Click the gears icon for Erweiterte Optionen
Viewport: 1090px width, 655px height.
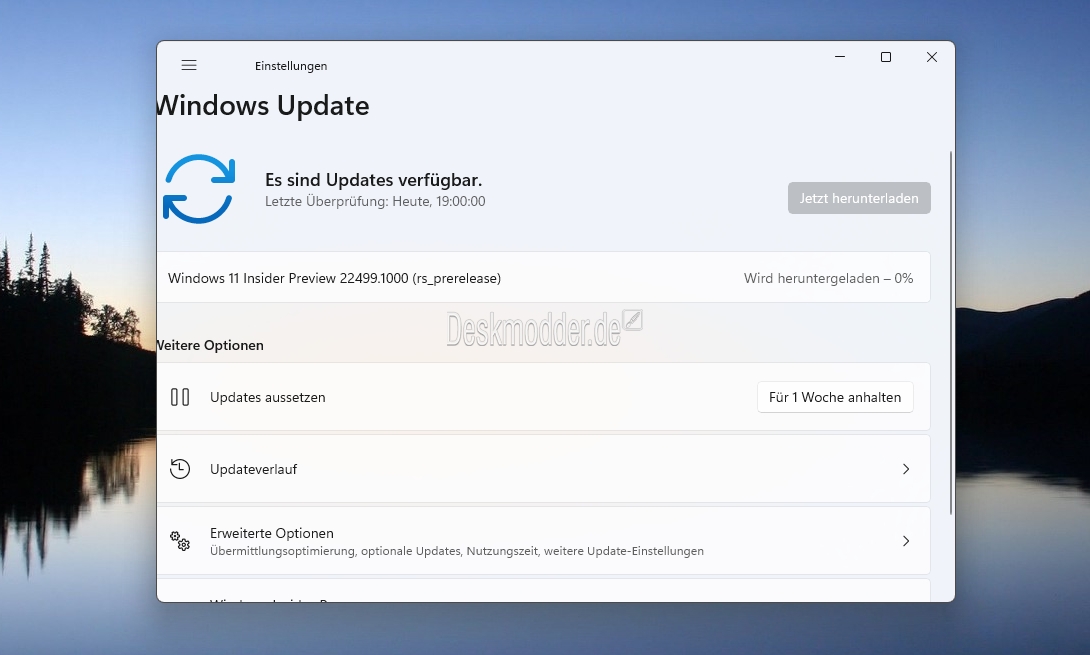180,541
